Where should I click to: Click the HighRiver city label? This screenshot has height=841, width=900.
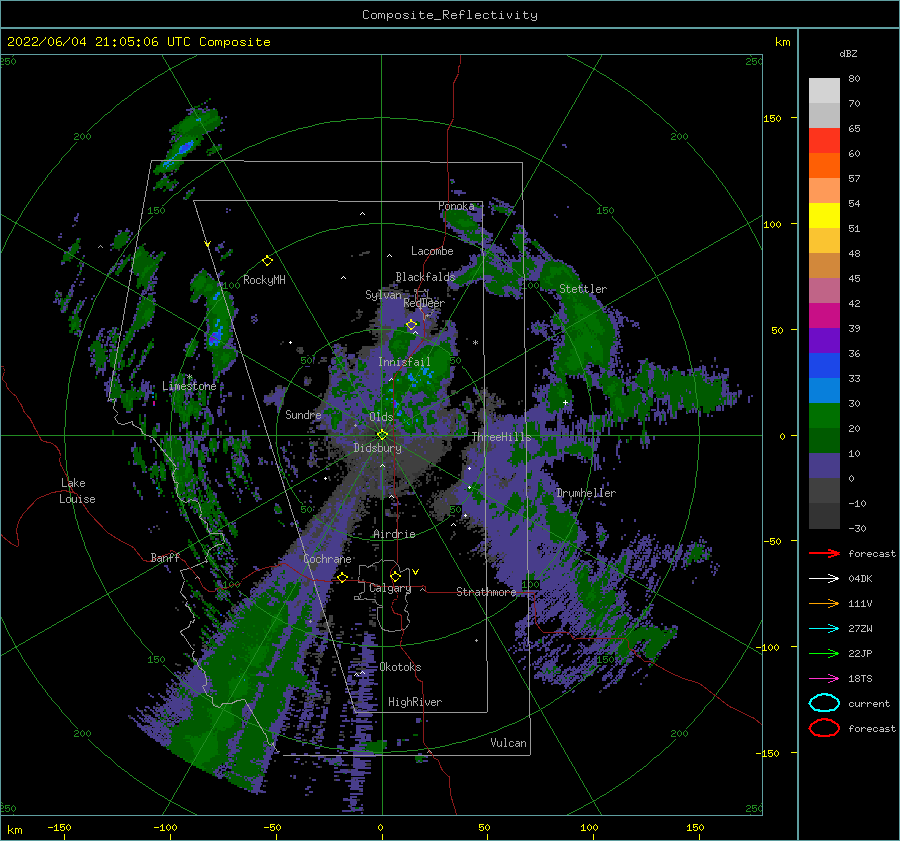(415, 702)
